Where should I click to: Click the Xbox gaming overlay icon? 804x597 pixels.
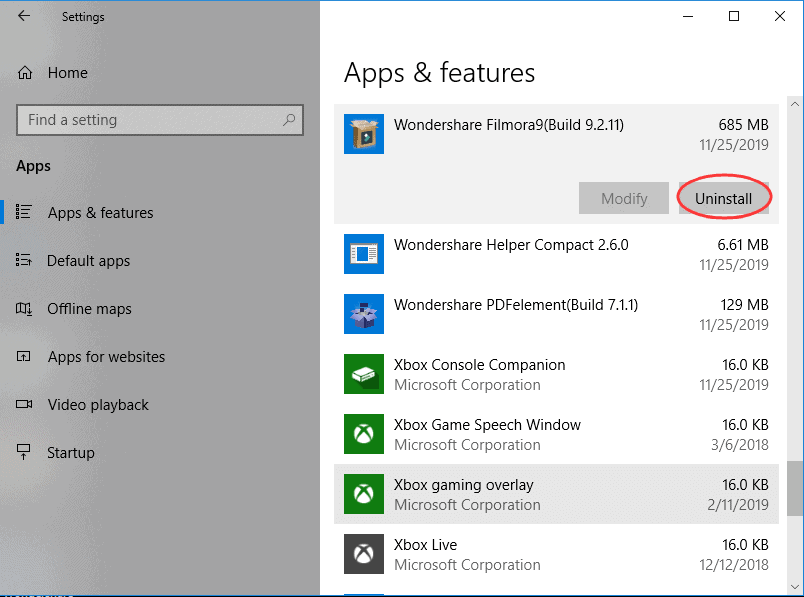(x=364, y=494)
